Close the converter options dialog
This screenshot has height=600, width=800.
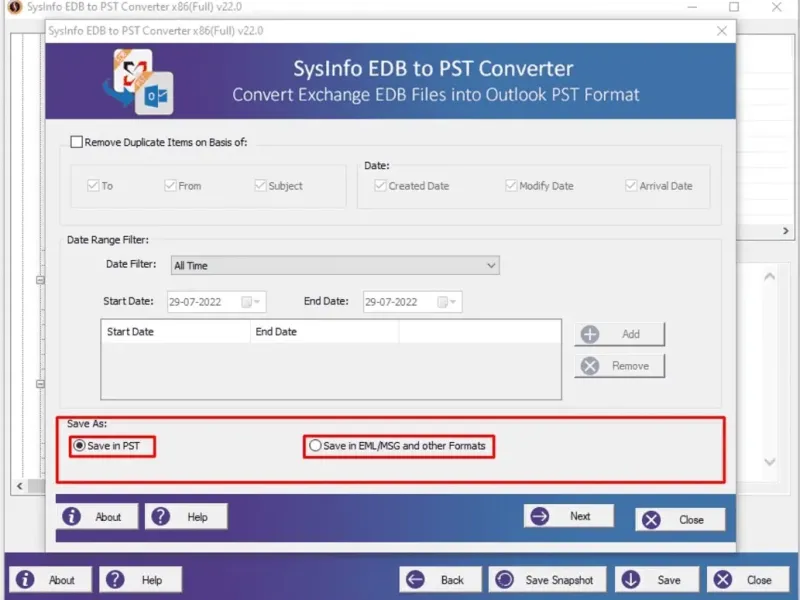721,31
